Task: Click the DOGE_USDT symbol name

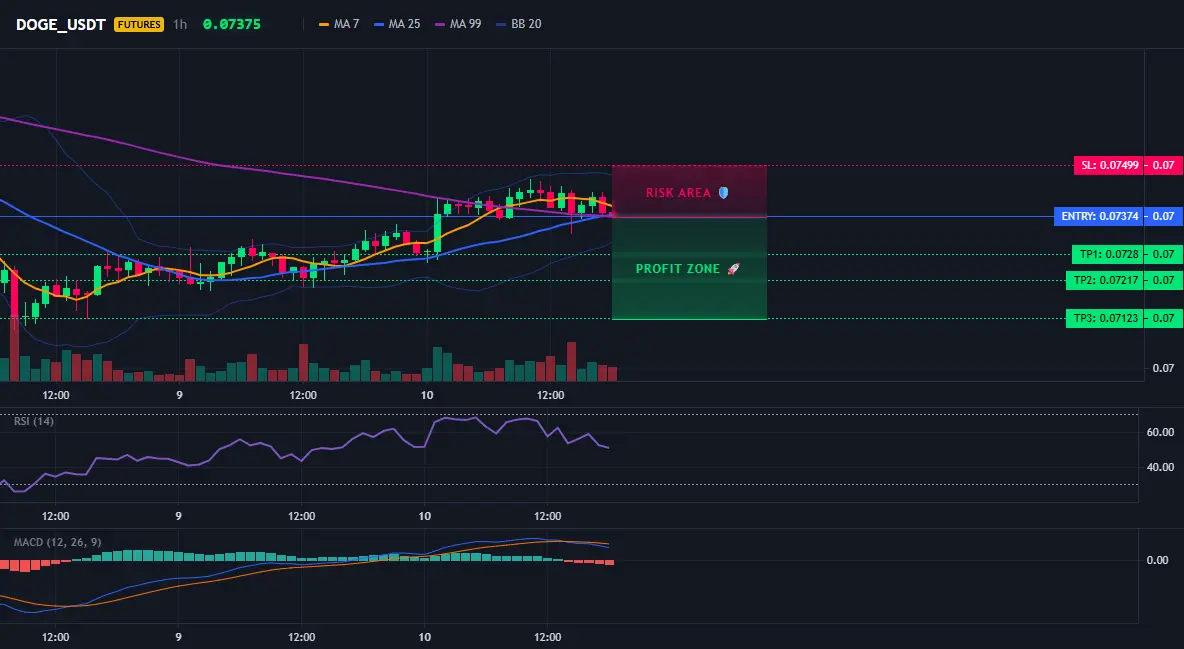Action: pyautogui.click(x=60, y=24)
